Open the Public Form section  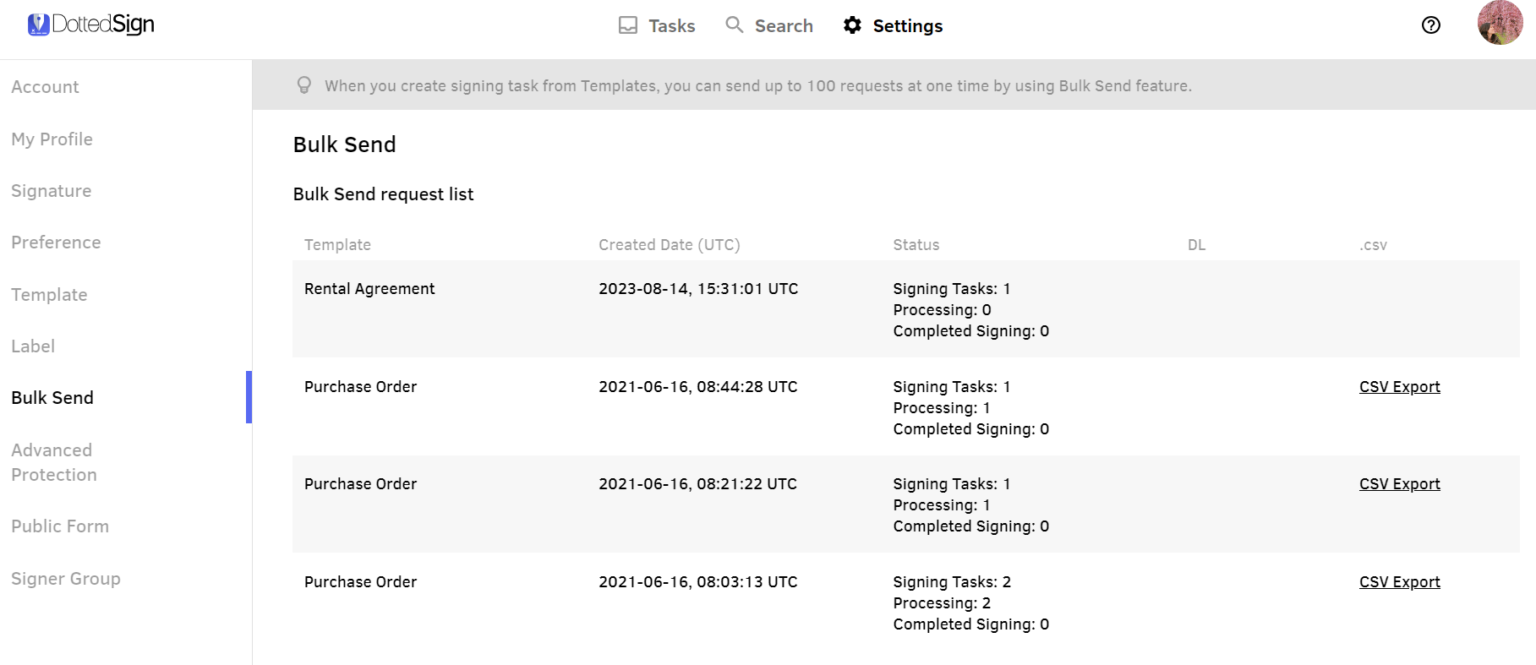60,526
